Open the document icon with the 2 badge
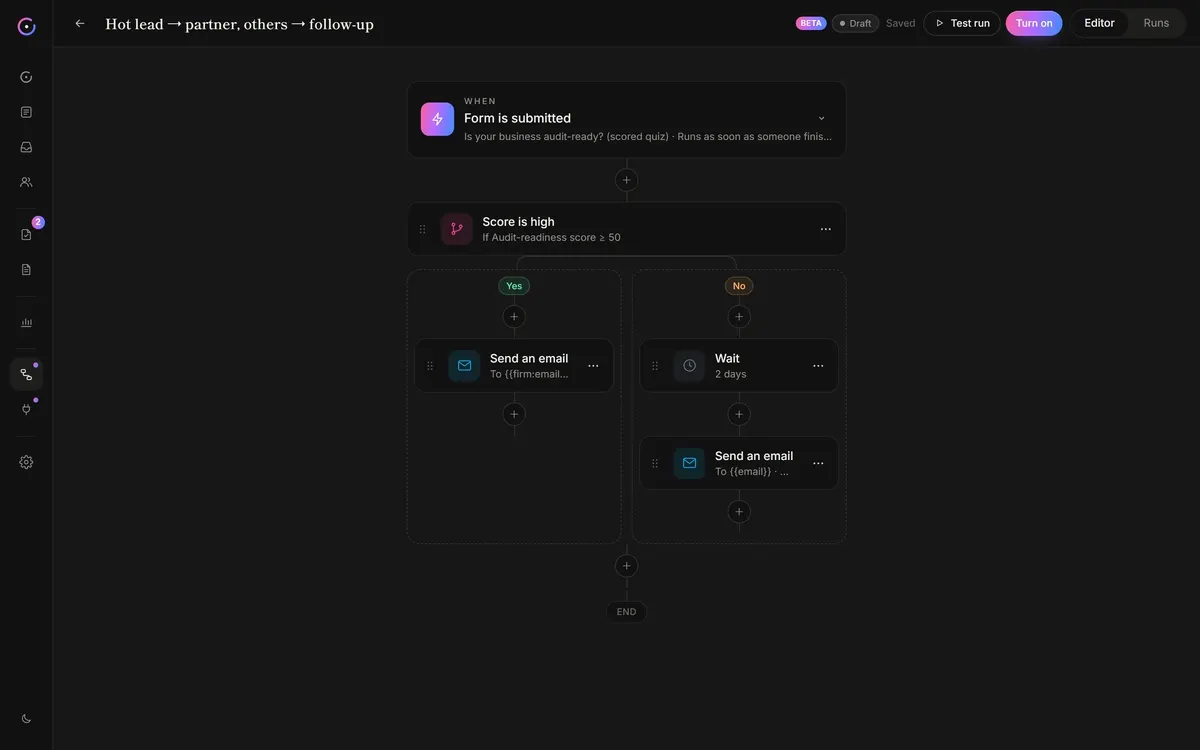This screenshot has height=750, width=1200. pos(26,234)
